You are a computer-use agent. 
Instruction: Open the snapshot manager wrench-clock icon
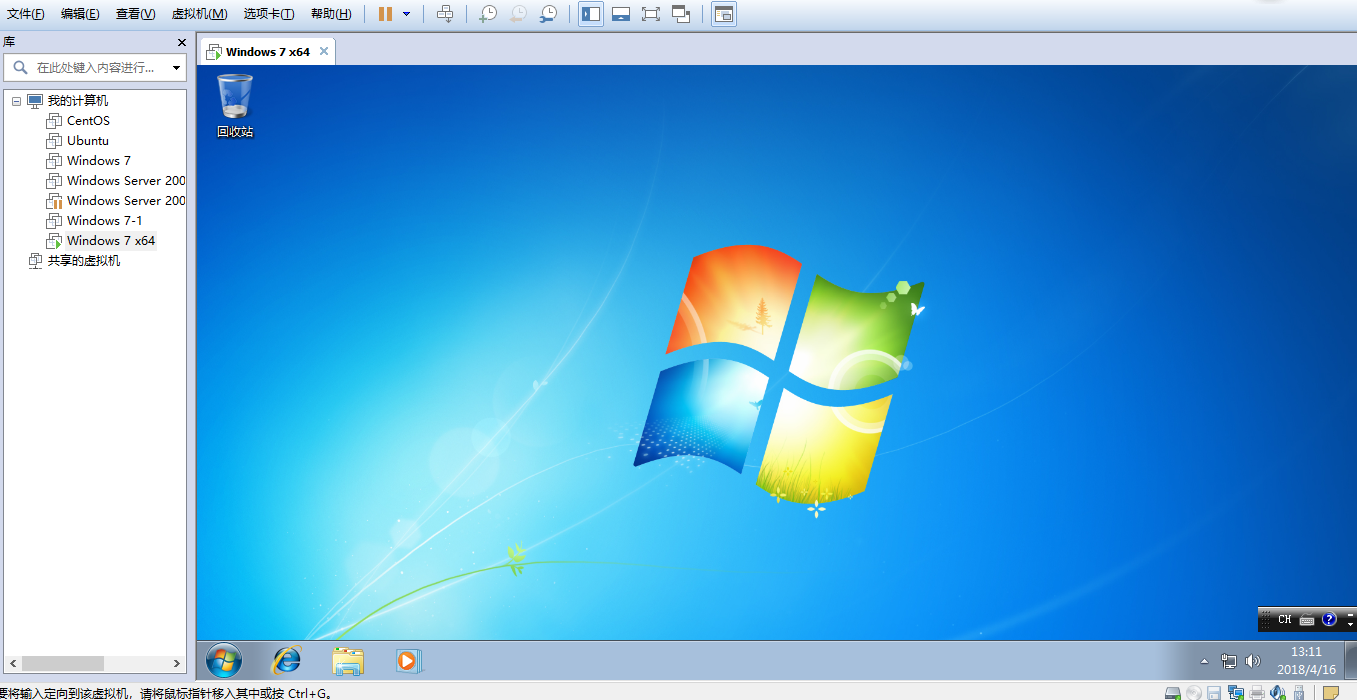point(548,14)
